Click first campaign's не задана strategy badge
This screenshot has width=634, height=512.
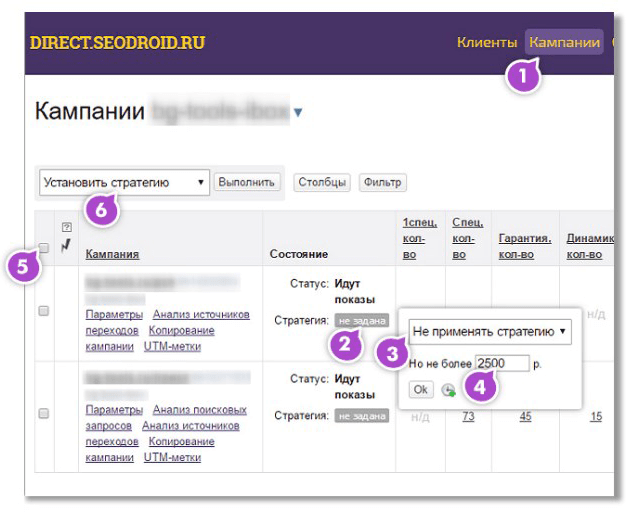362,321
